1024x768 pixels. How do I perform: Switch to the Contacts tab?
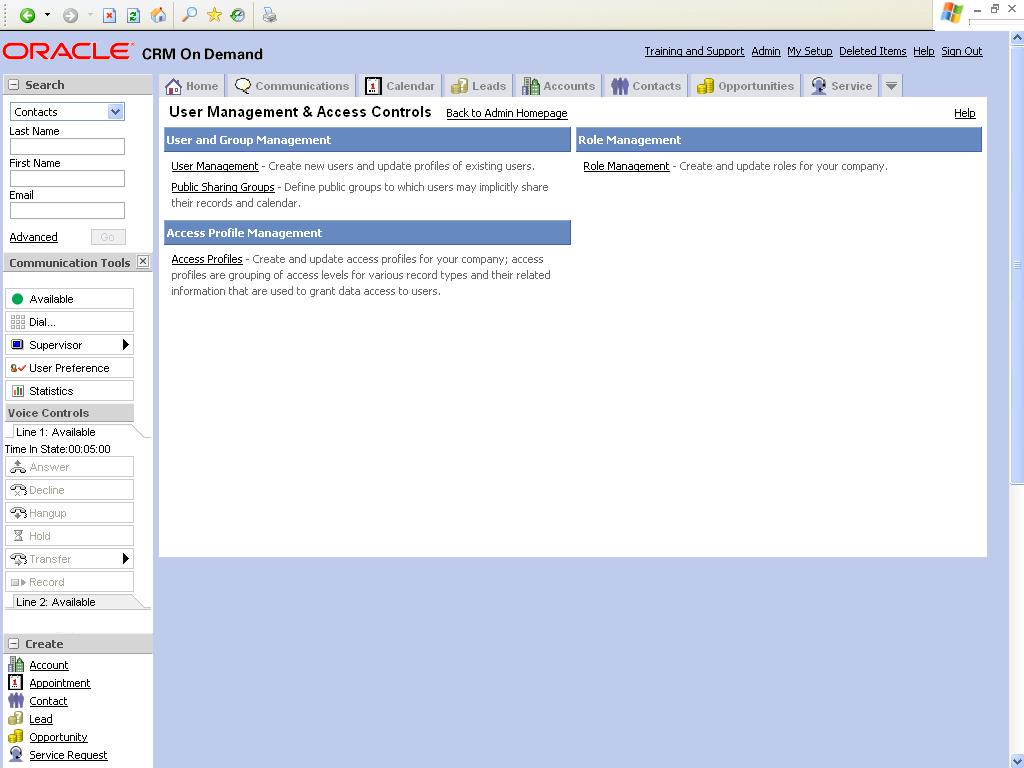click(646, 86)
